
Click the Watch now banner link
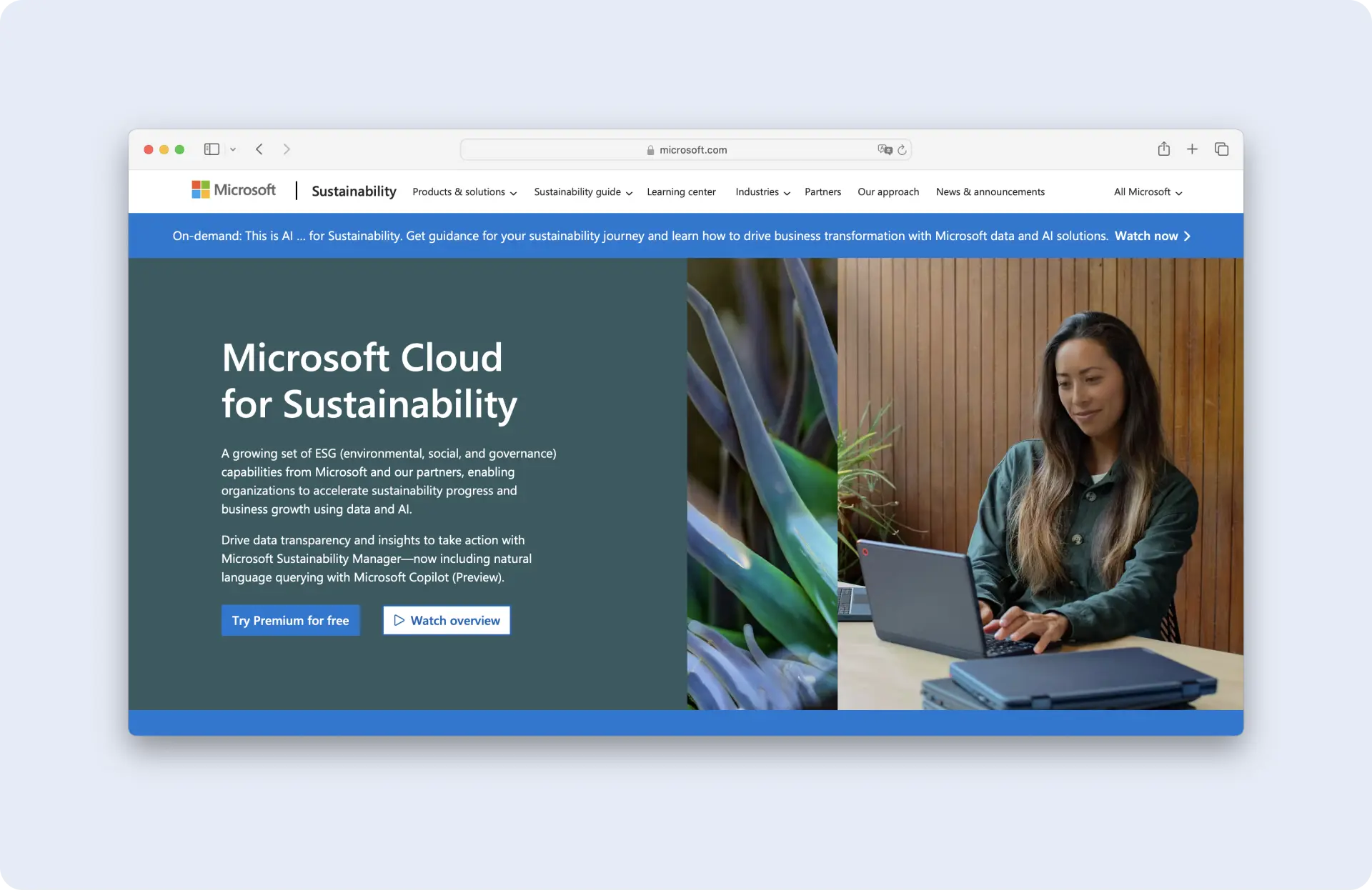(1152, 236)
